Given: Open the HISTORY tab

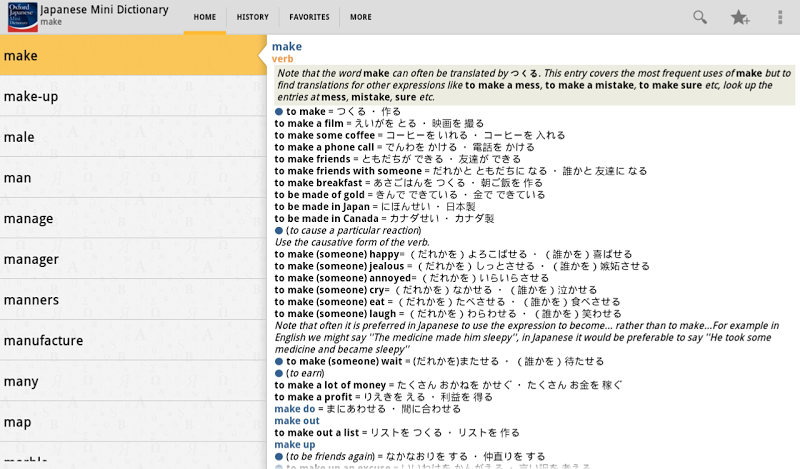Looking at the screenshot, I should pyautogui.click(x=253, y=17).
